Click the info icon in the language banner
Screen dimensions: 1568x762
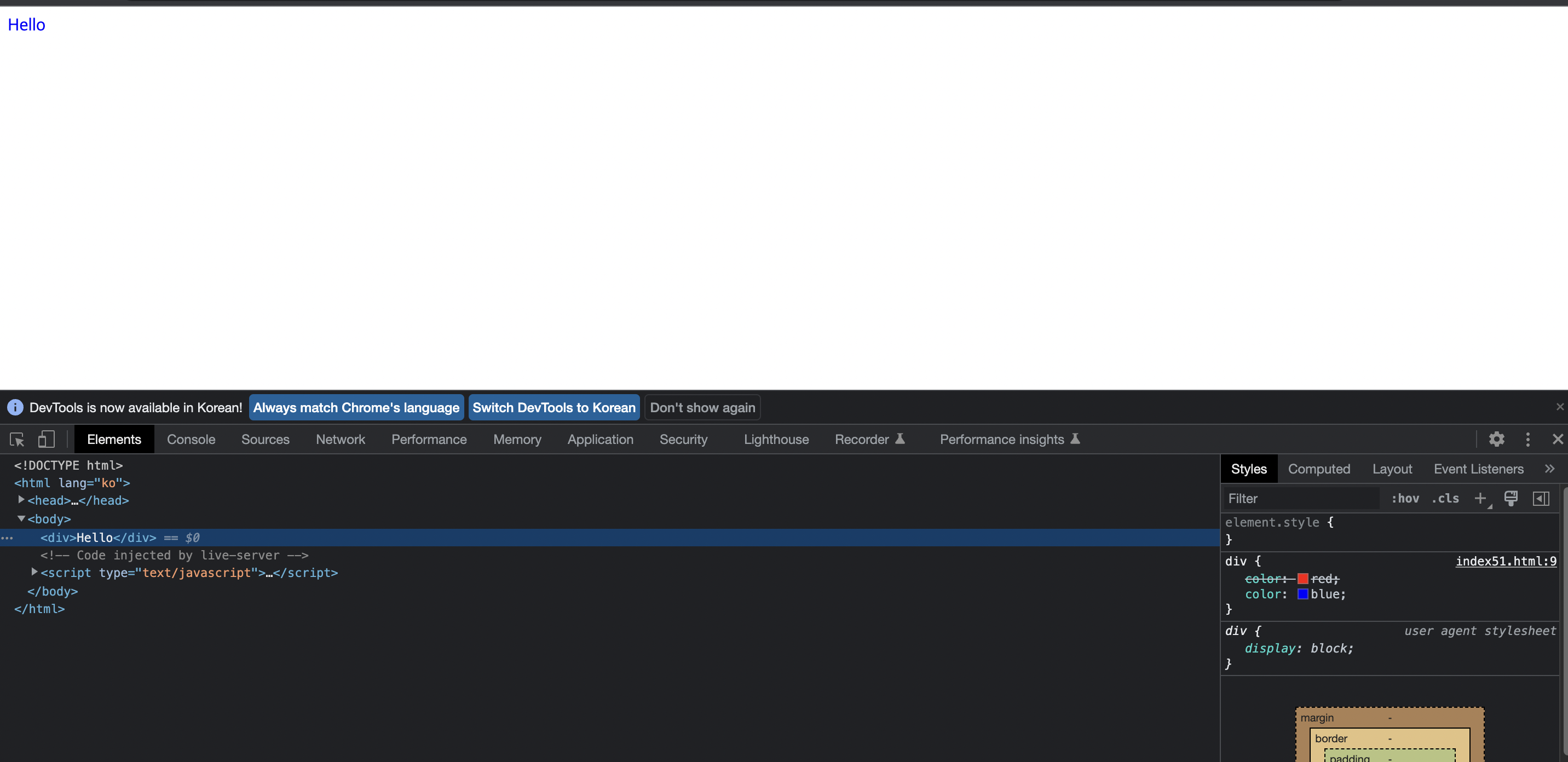15,407
